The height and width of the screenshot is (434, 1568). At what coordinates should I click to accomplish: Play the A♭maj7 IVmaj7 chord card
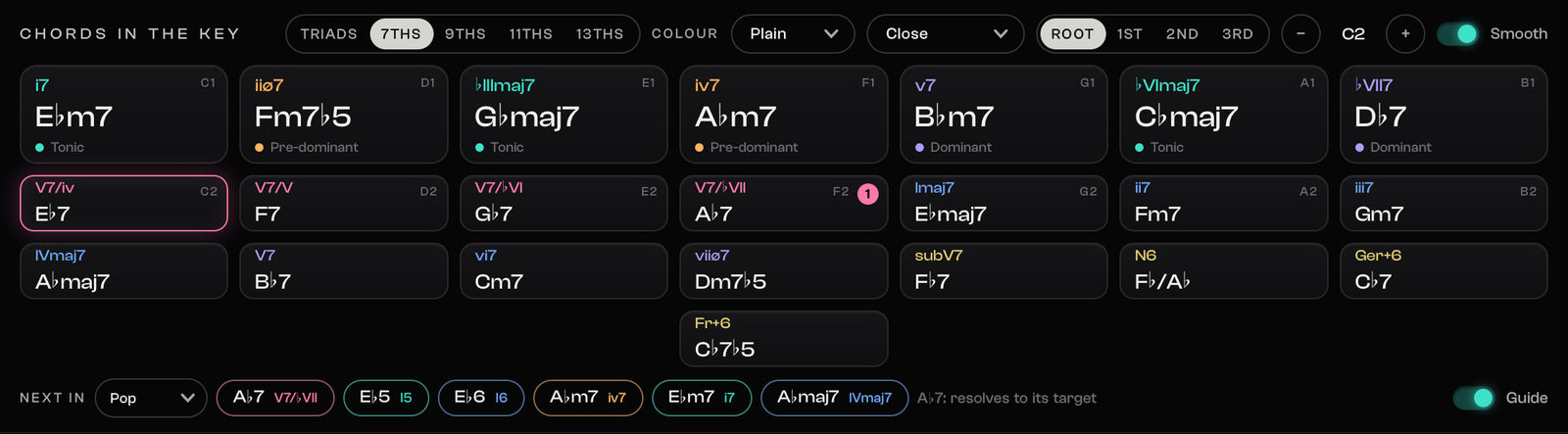point(123,270)
